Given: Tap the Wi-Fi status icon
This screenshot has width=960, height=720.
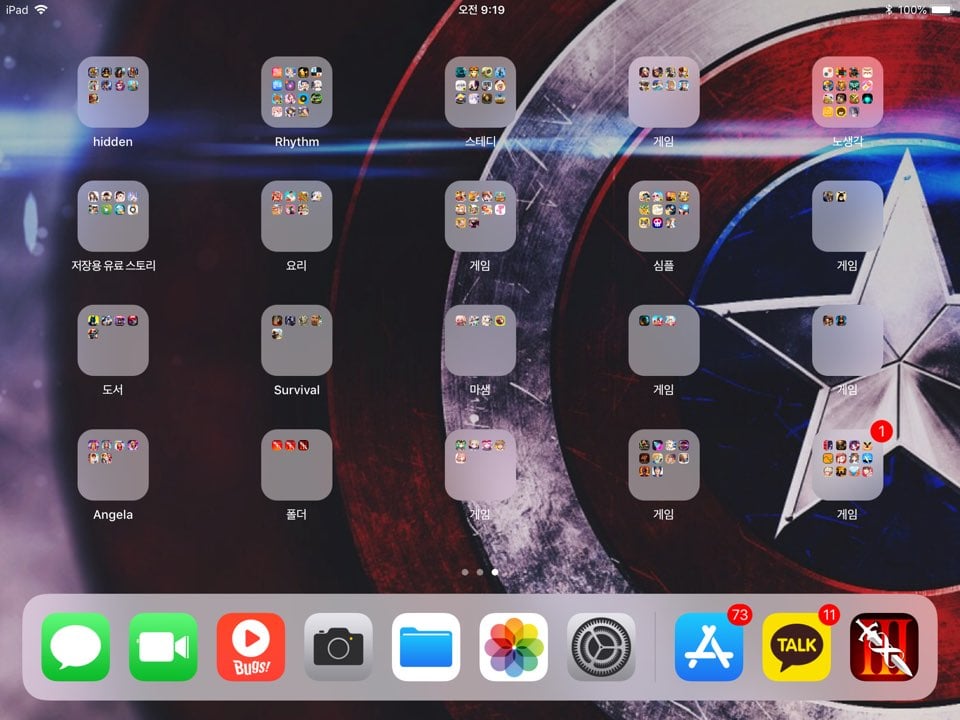Looking at the screenshot, I should (41, 9).
